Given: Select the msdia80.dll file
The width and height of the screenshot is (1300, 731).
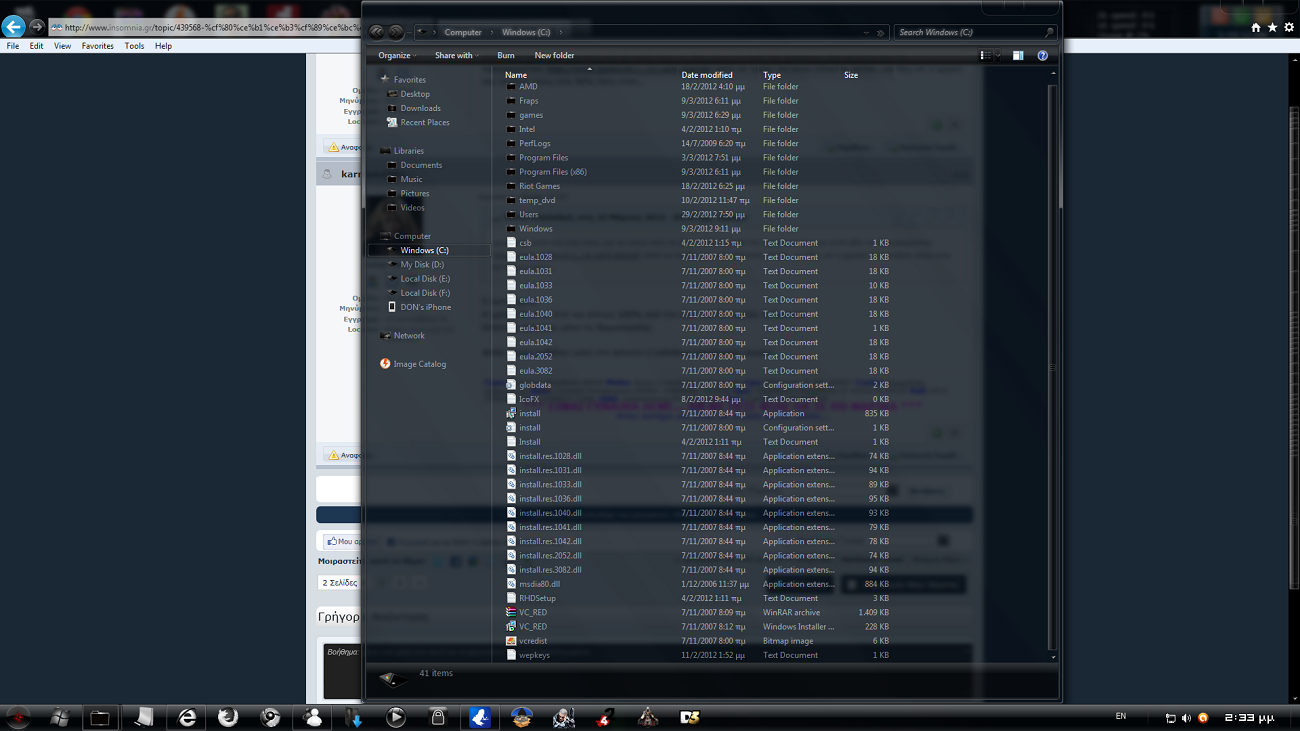Looking at the screenshot, I should [539, 584].
